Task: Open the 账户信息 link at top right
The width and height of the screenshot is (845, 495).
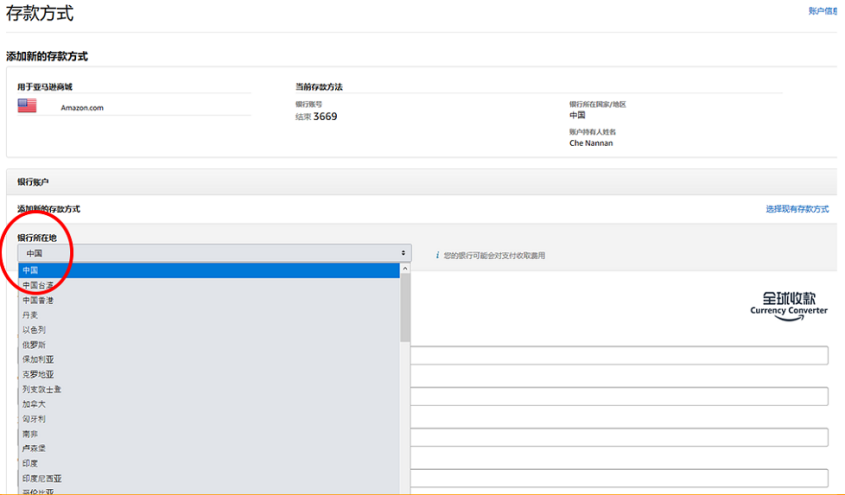Action: (x=822, y=11)
